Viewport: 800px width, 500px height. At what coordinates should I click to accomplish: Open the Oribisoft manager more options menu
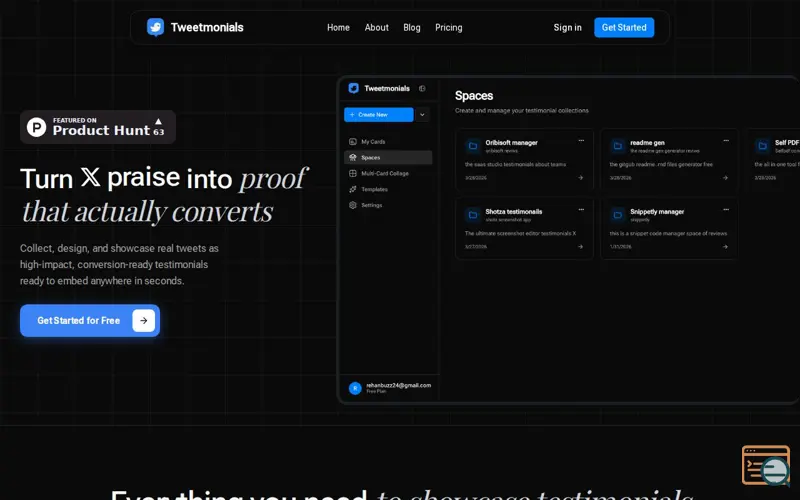581,140
